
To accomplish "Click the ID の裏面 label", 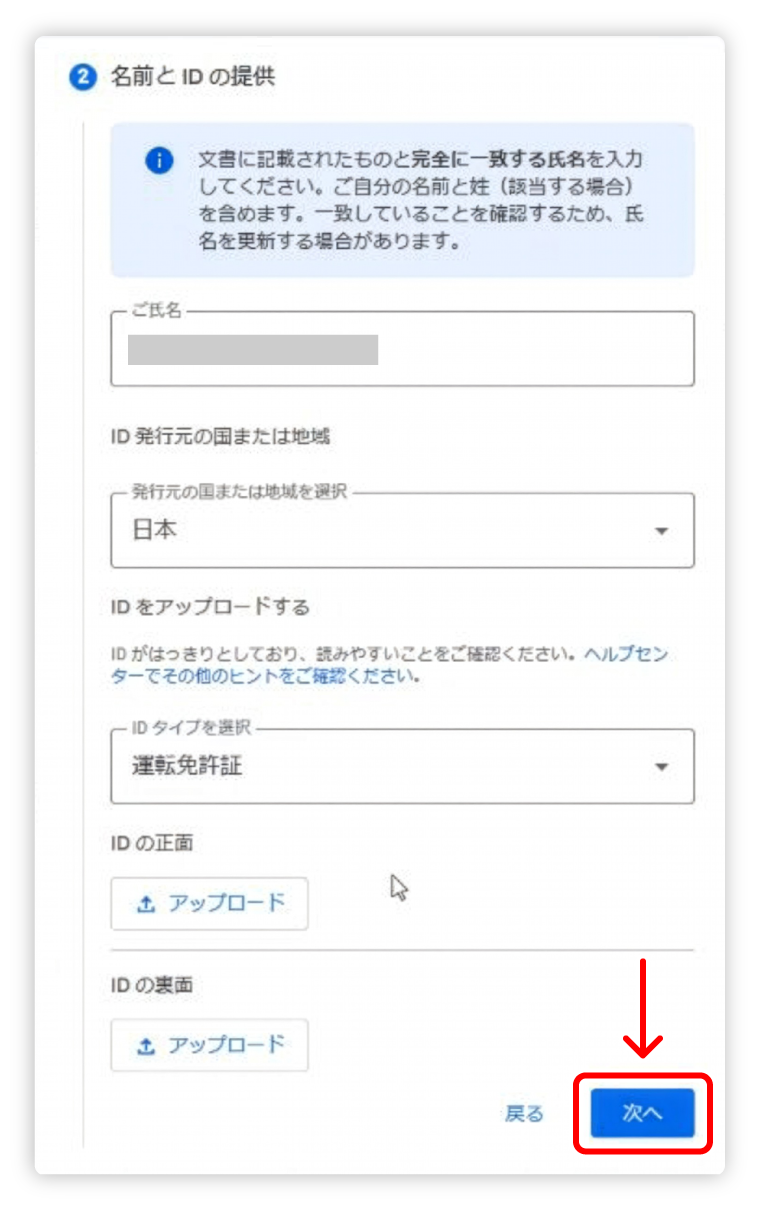I will click(x=152, y=985).
